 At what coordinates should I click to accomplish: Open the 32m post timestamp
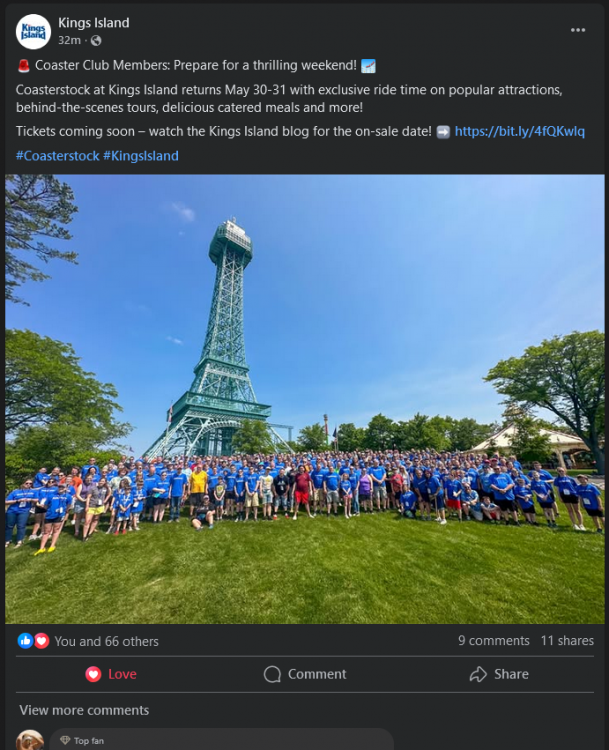[x=69, y=41]
